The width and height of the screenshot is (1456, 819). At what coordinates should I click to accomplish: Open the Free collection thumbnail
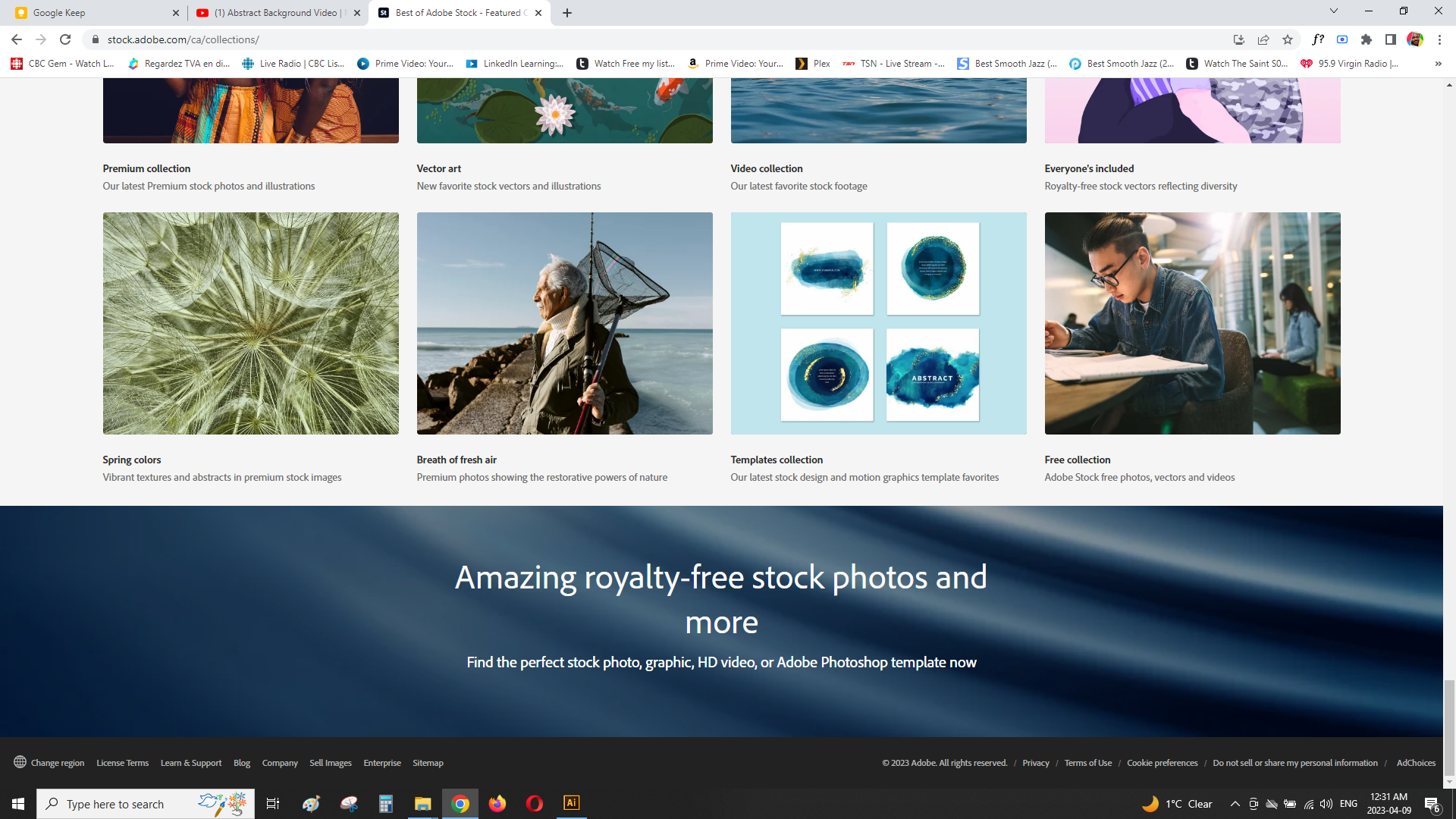1192,323
